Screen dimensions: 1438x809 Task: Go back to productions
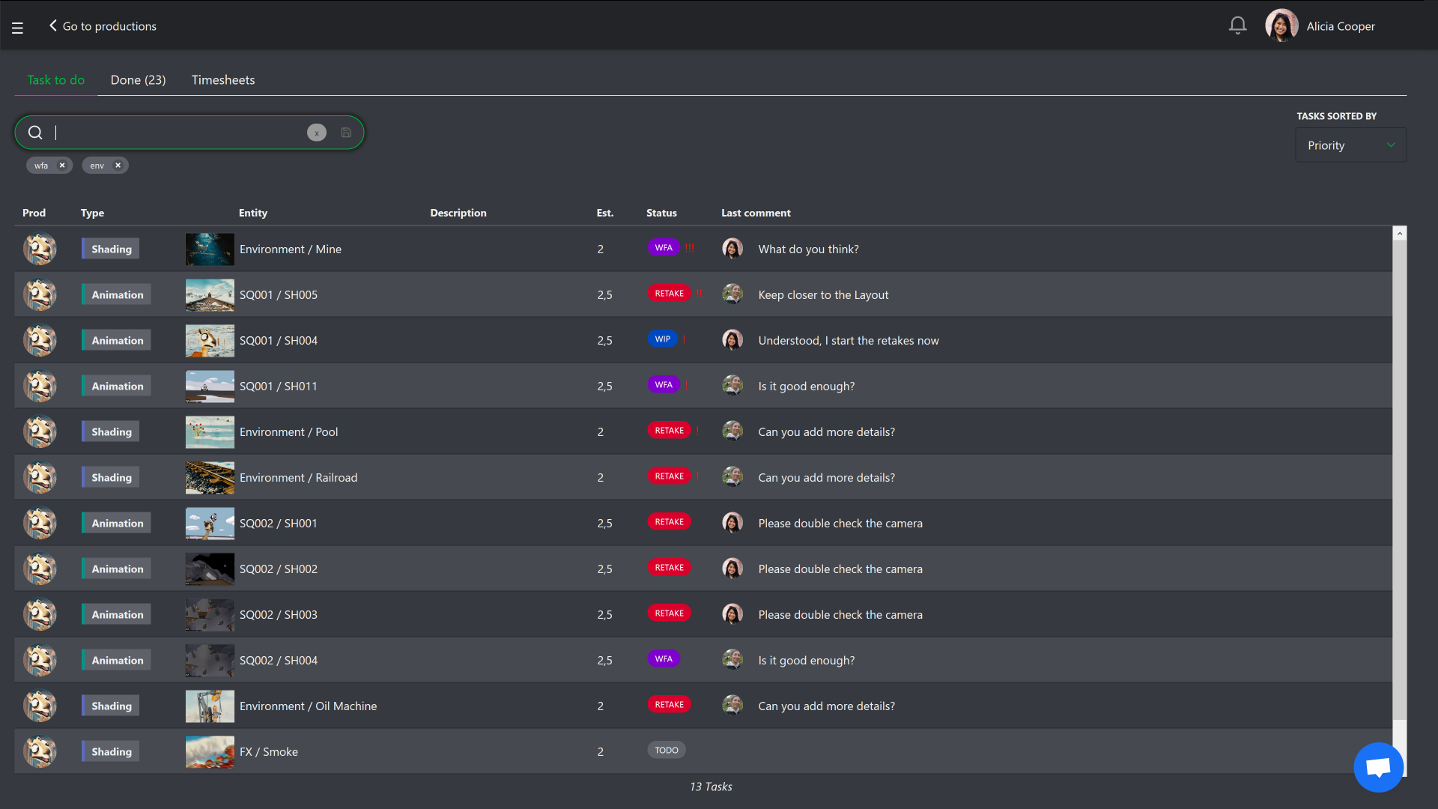pos(103,26)
